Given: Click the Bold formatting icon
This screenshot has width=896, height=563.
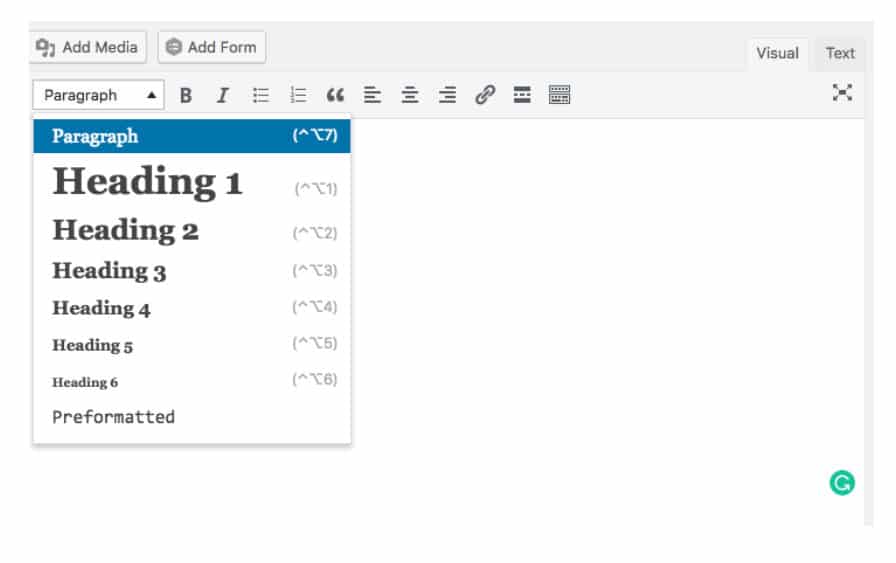Looking at the screenshot, I should pos(185,95).
